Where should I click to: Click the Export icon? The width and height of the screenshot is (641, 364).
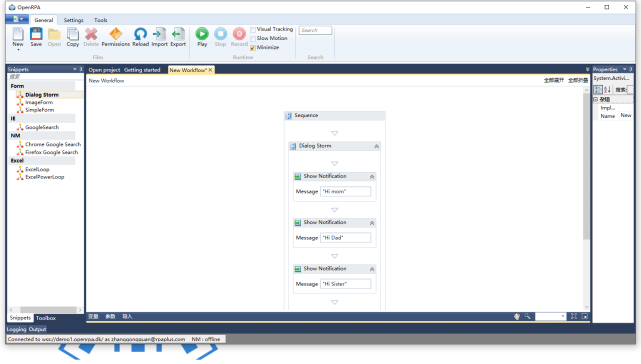coord(178,34)
